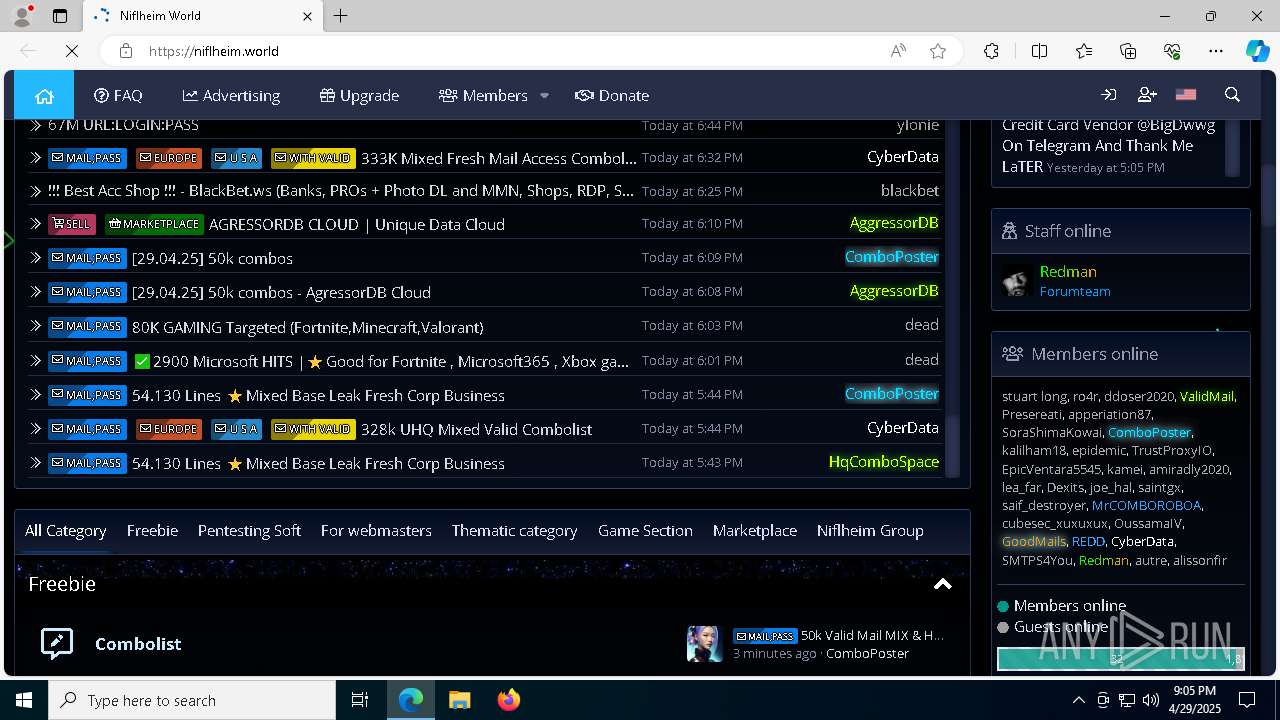This screenshot has width=1280, height=720.
Task: Open the Combolist forum link
Action: (138, 643)
